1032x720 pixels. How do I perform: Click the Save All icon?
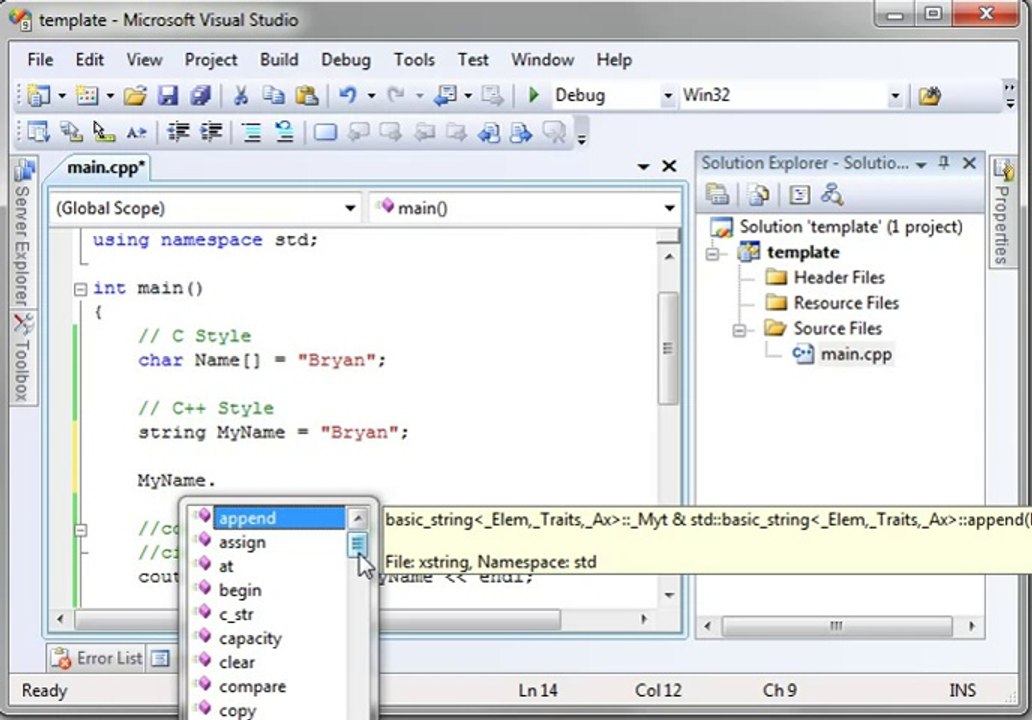pos(200,96)
